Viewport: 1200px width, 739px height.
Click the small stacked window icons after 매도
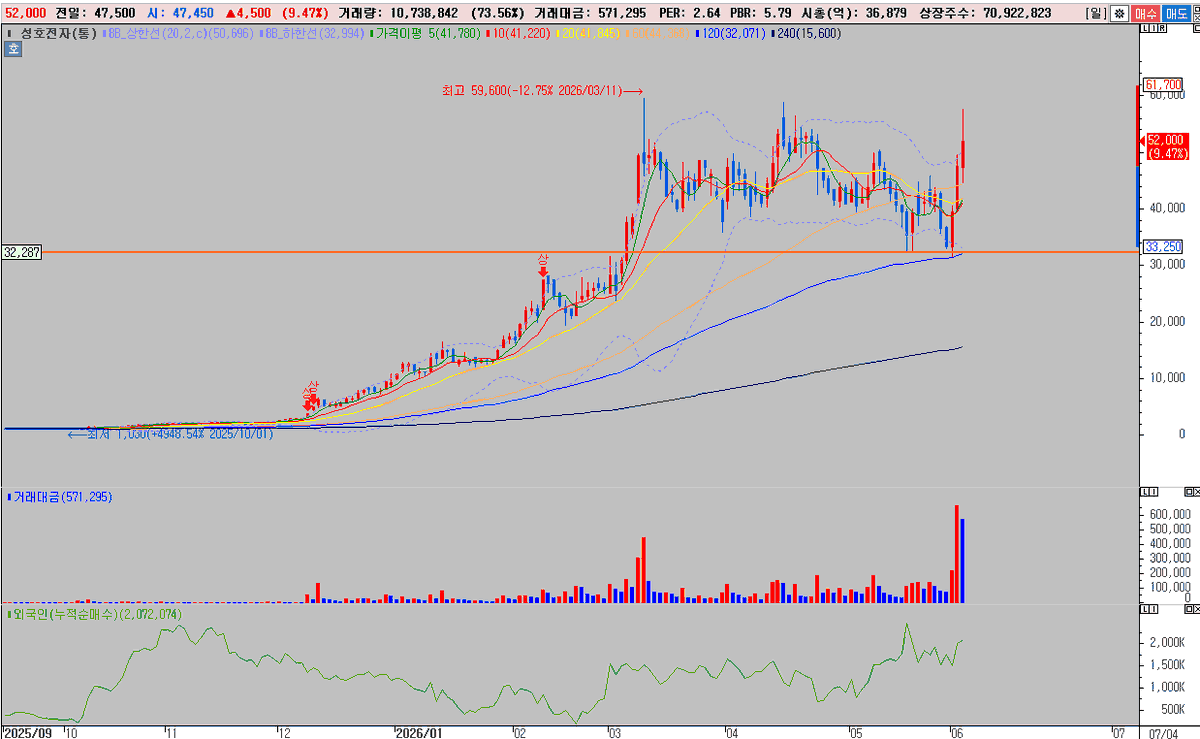coord(1196,14)
